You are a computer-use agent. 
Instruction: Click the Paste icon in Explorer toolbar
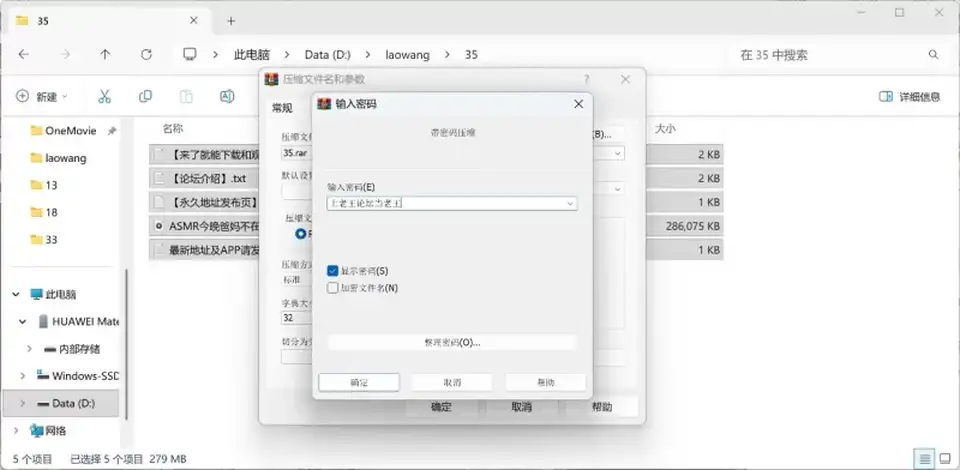point(186,96)
